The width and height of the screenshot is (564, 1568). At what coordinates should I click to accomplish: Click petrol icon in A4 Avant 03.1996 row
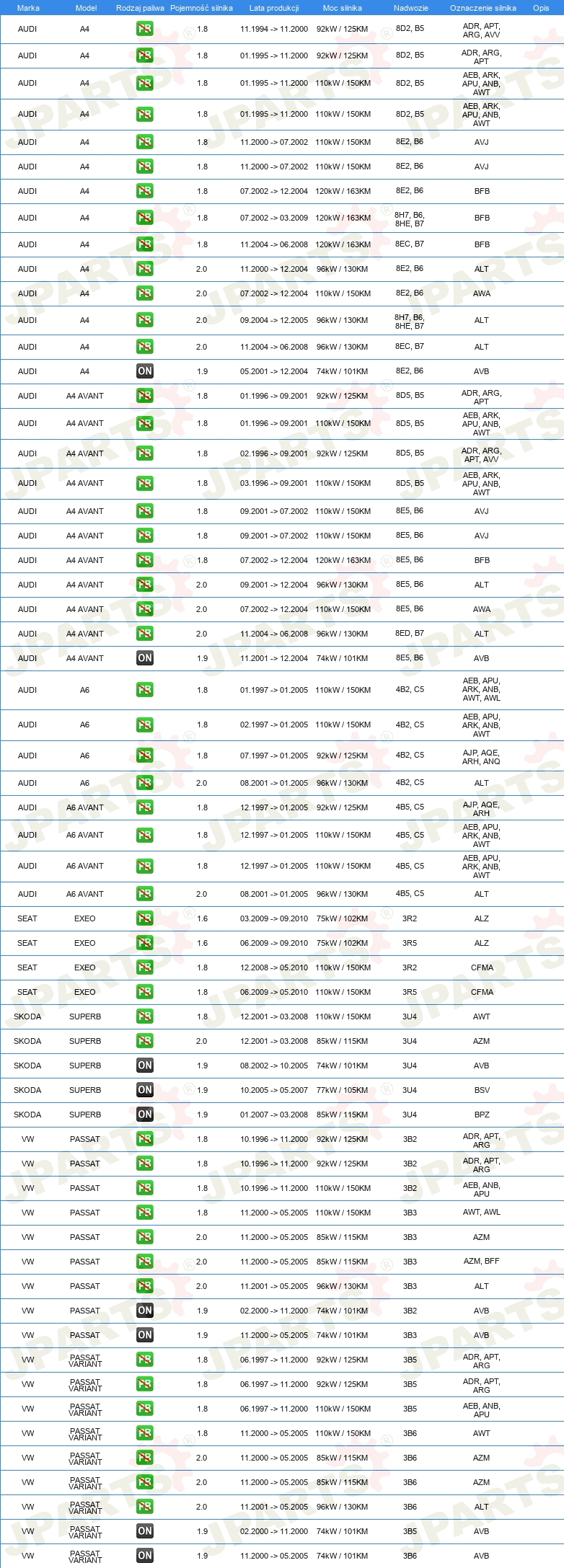coord(145,483)
